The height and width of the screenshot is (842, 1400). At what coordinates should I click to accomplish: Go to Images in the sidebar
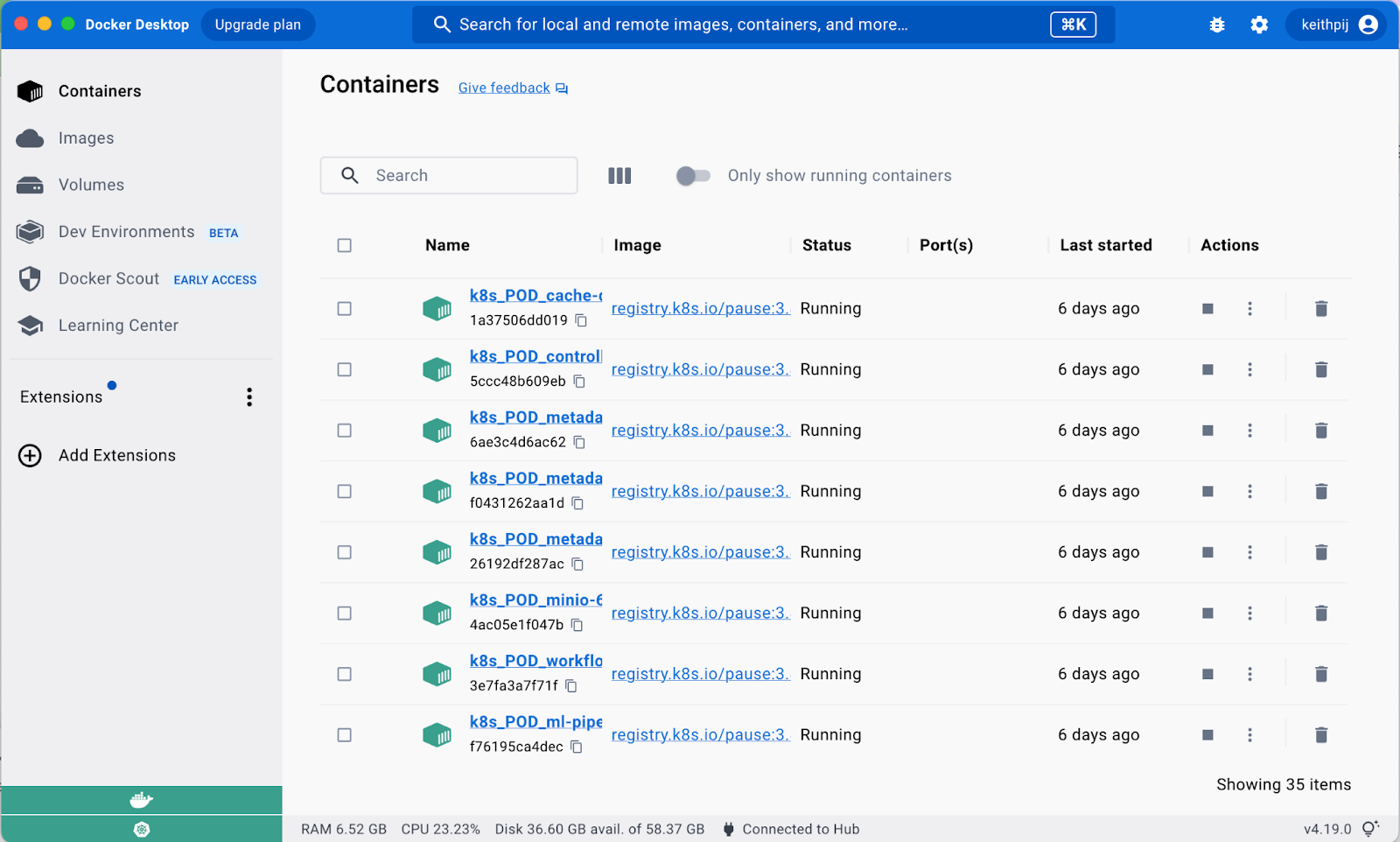tap(86, 138)
